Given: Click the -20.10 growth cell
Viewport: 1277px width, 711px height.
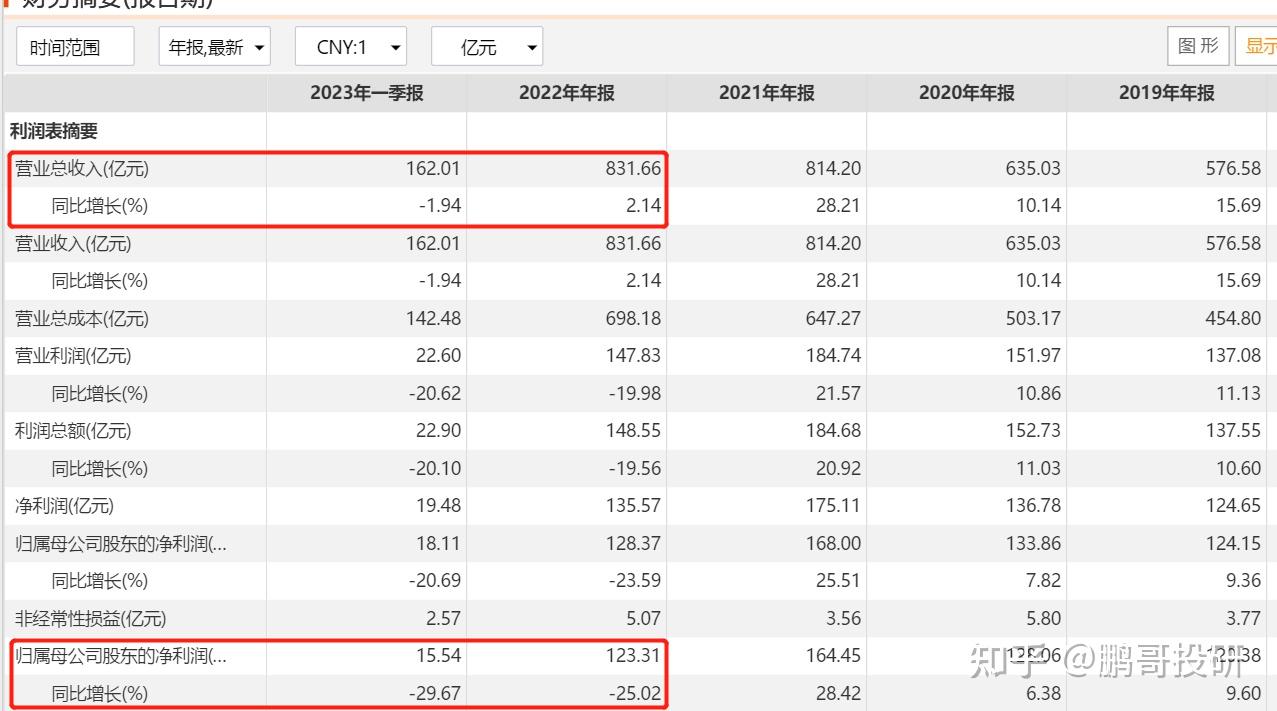Looking at the screenshot, I should coord(435,469).
